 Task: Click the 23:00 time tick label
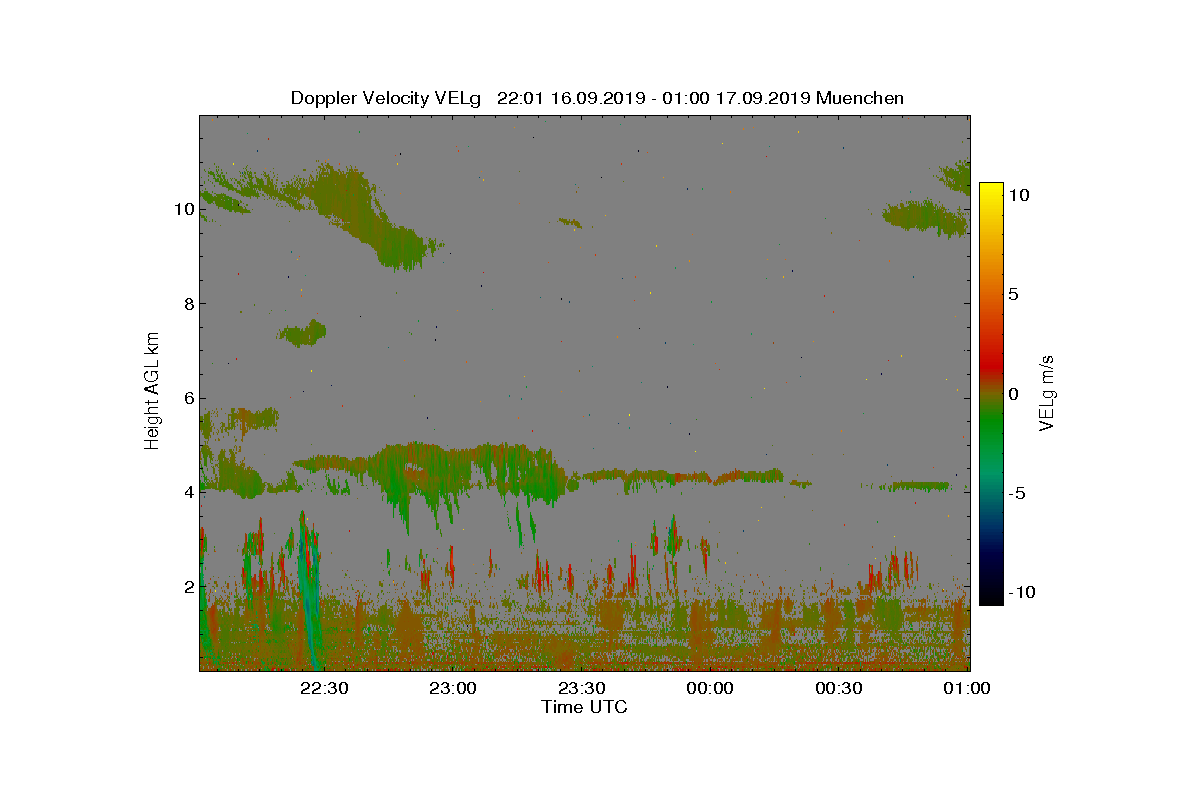452,689
